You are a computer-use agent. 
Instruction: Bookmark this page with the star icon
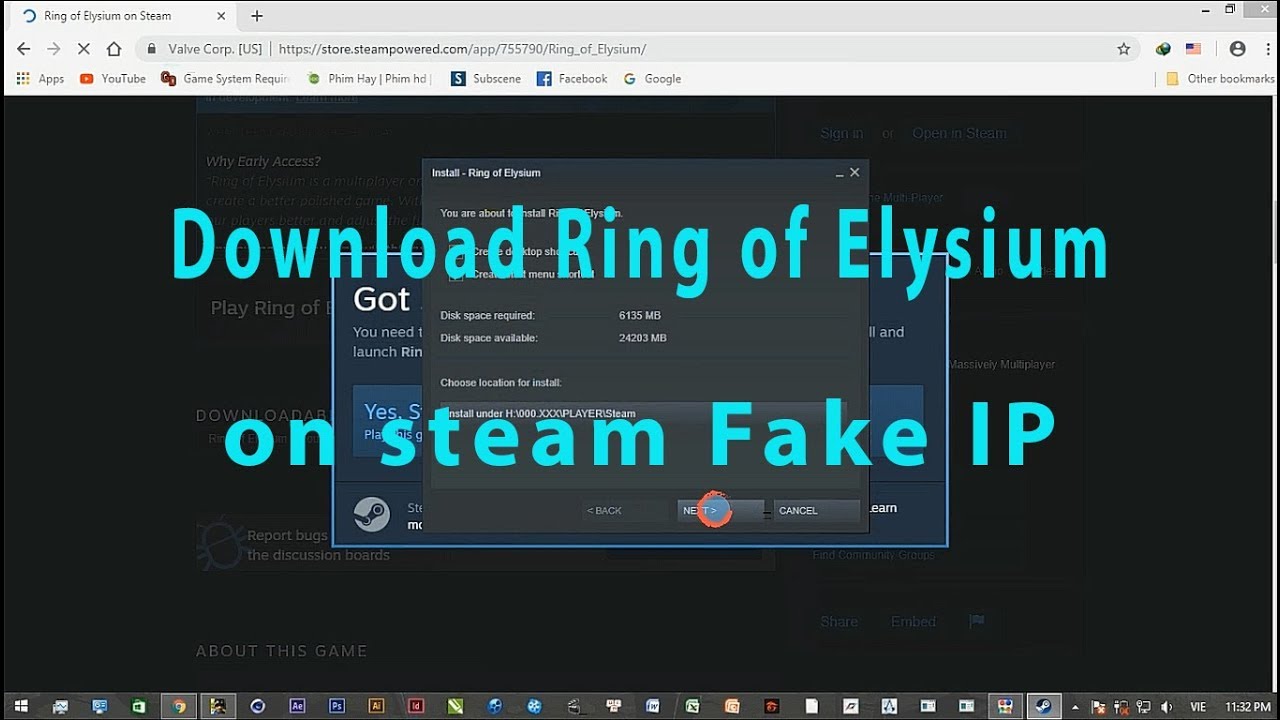1123,49
